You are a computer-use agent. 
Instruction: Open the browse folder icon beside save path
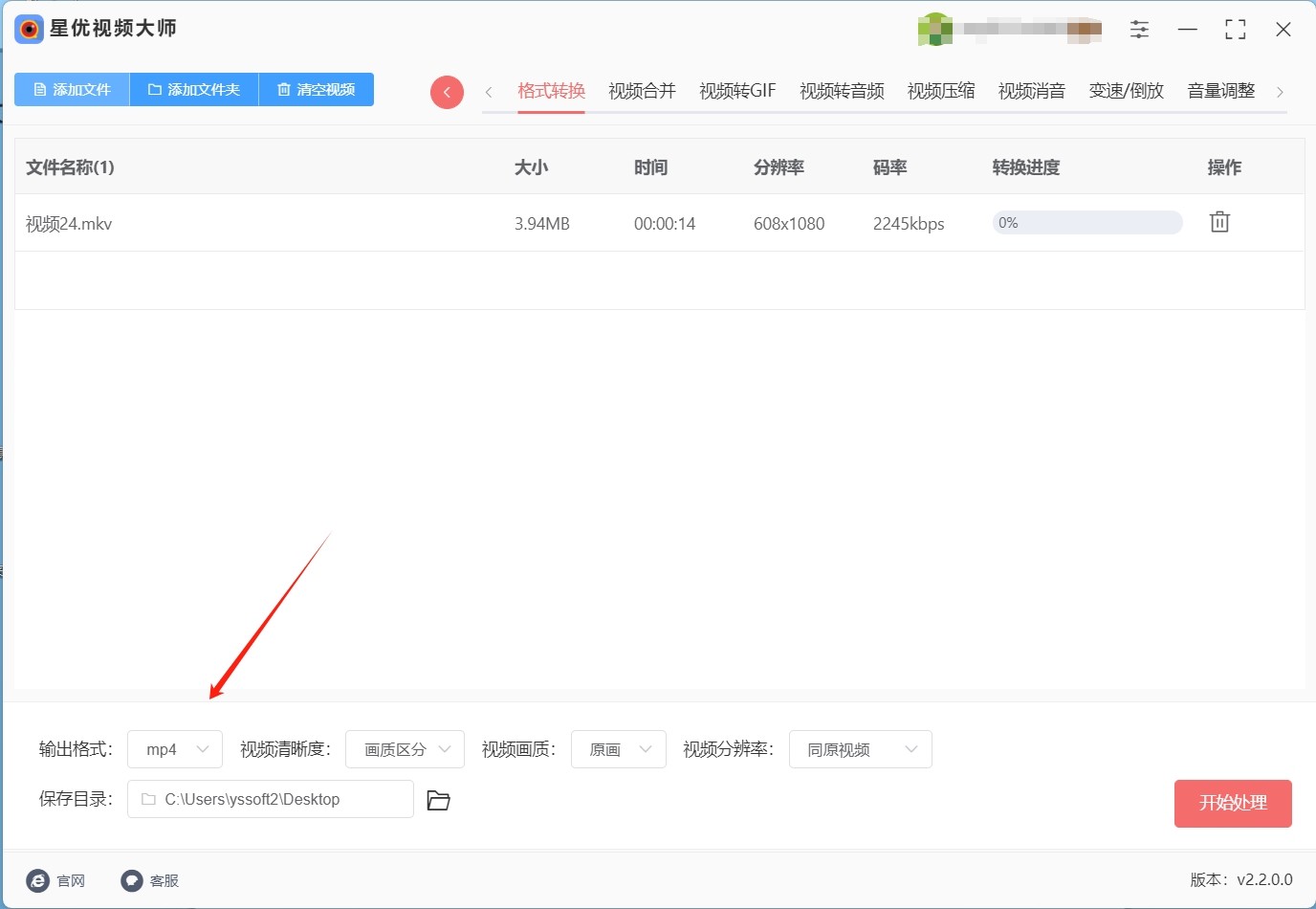[x=438, y=800]
